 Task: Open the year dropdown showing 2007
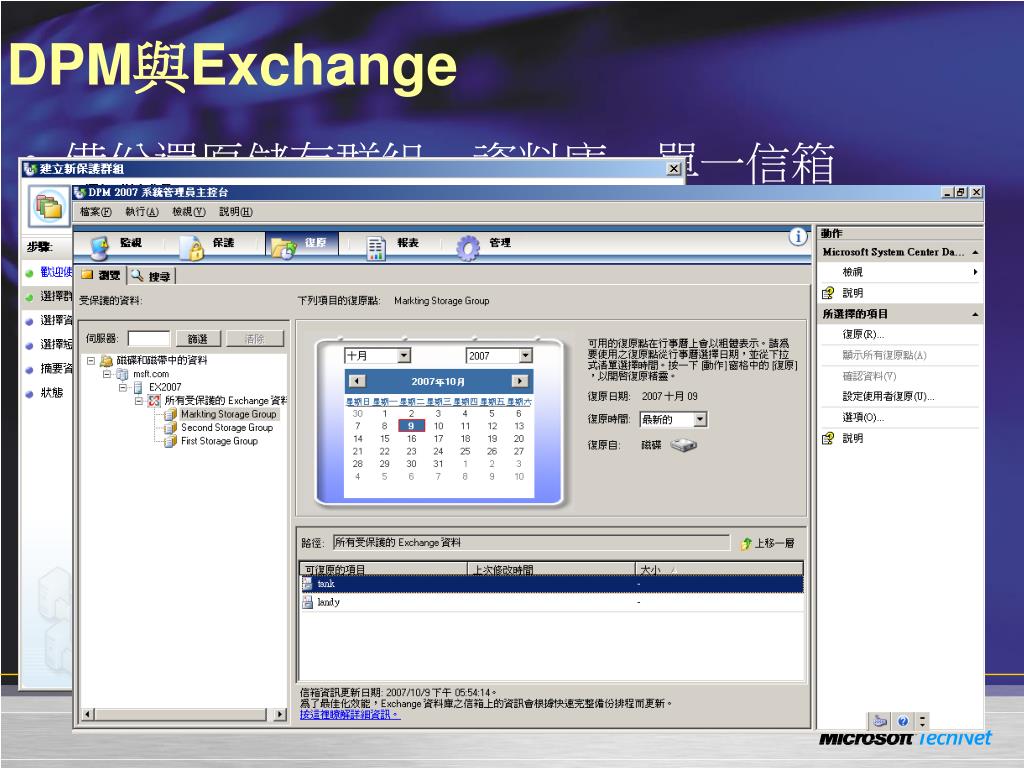526,356
